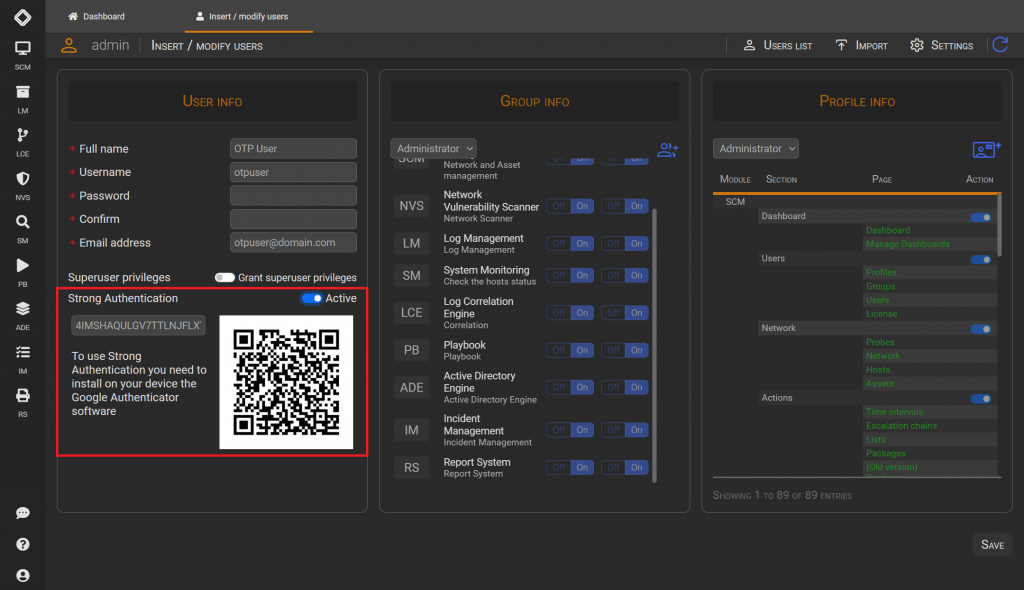Click Time intervals page link
Viewport: 1024px width, 590px height.
[x=894, y=412]
